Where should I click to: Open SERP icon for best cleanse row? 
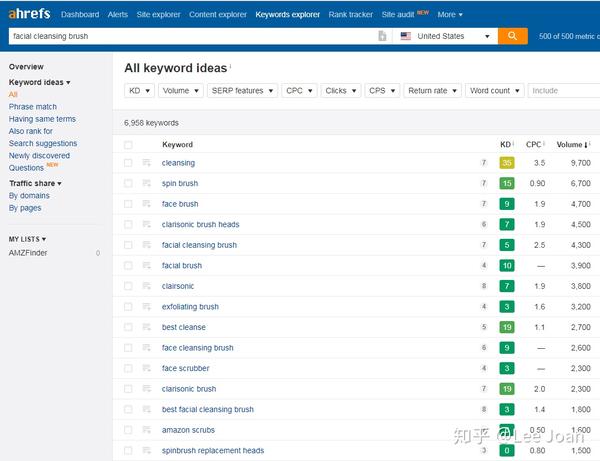pos(147,327)
